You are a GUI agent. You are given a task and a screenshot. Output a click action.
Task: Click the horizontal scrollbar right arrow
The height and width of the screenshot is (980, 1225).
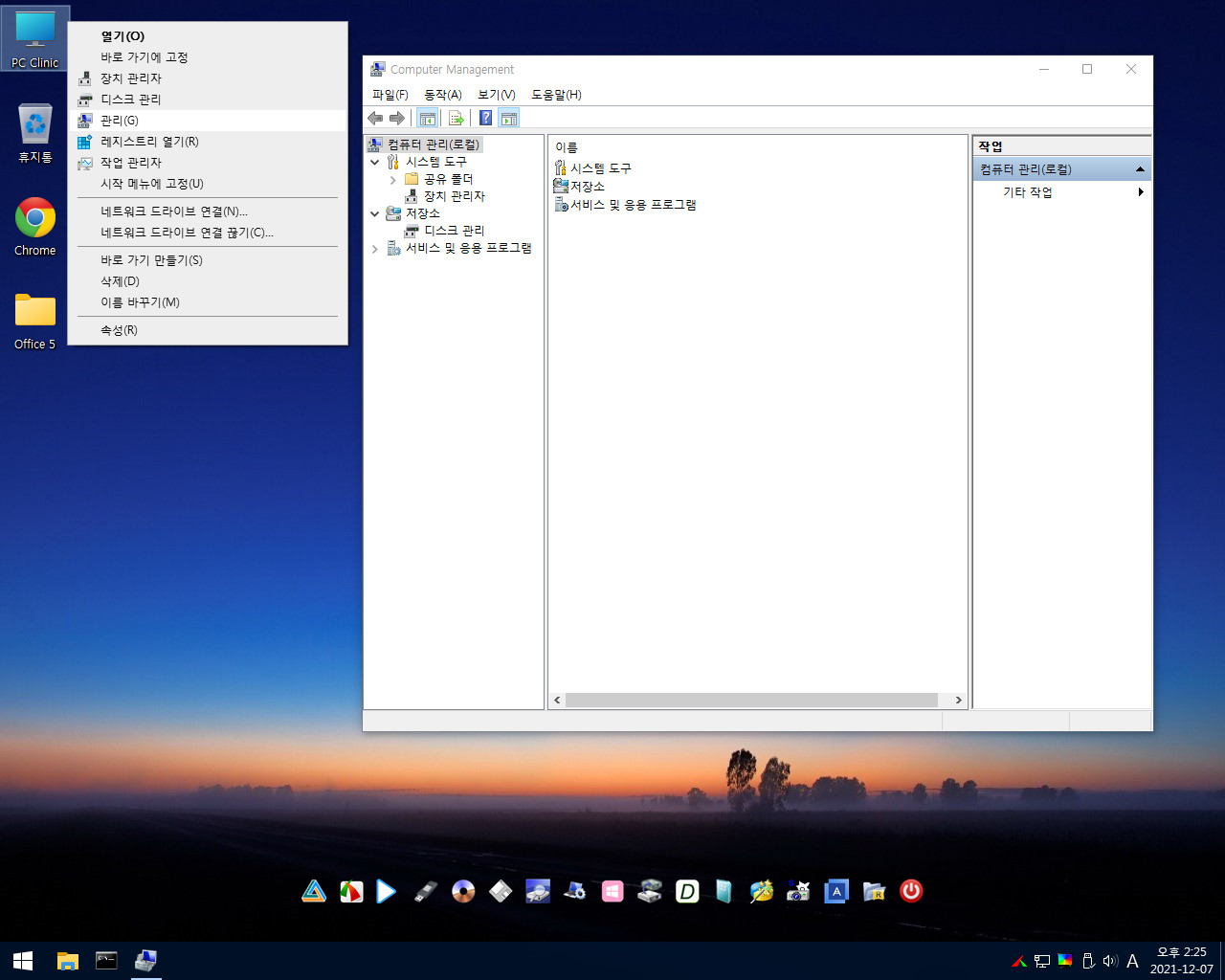coord(958,701)
